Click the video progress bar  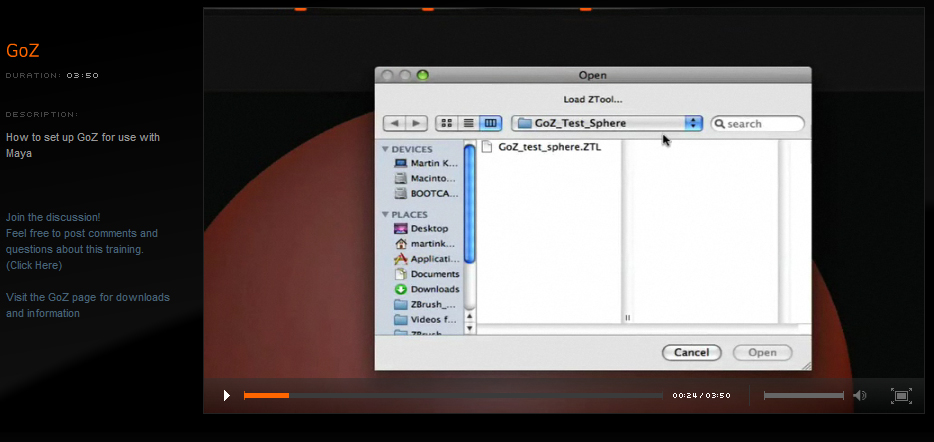(453, 395)
